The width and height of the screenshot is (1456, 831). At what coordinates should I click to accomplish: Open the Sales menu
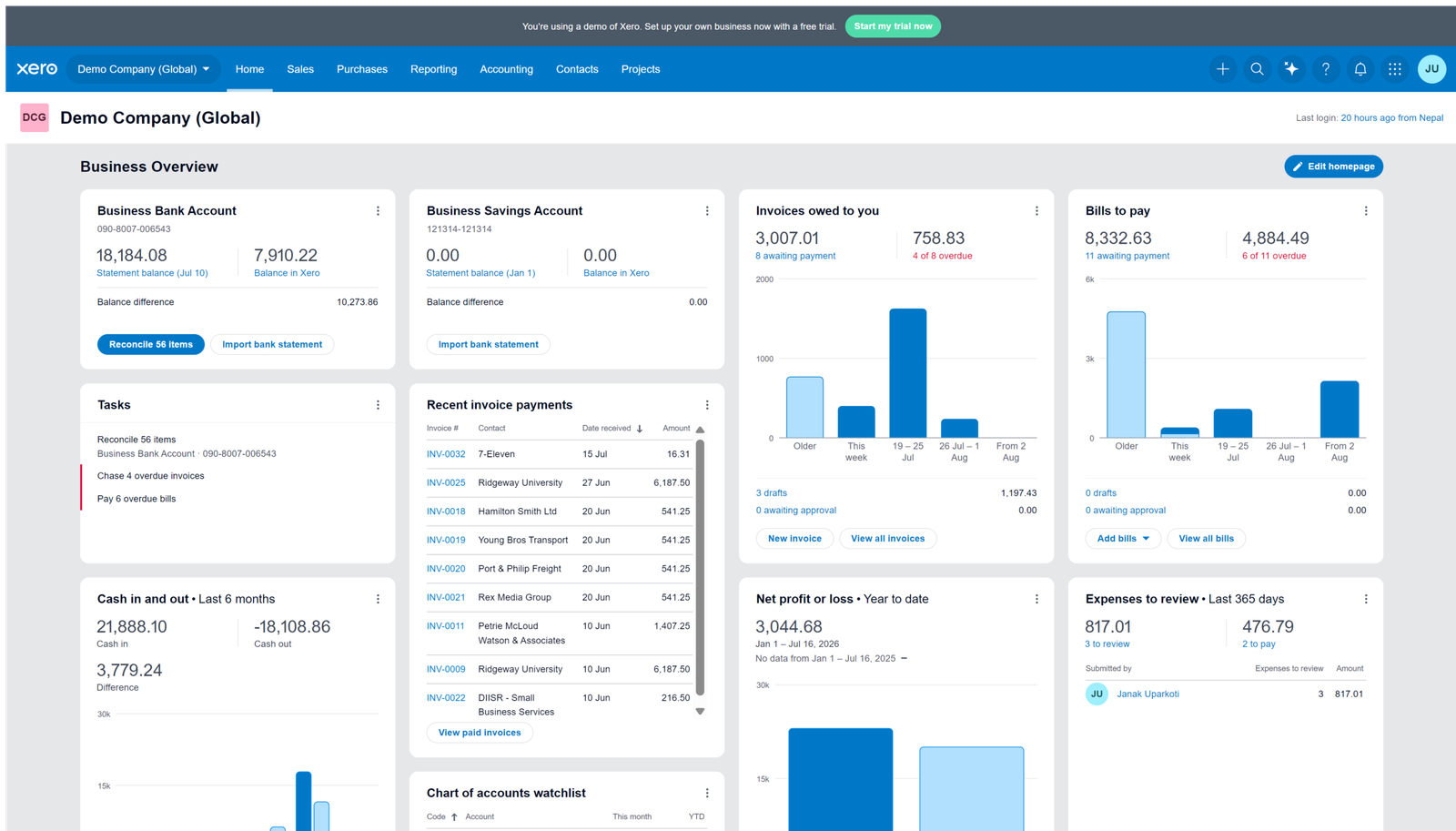300,69
